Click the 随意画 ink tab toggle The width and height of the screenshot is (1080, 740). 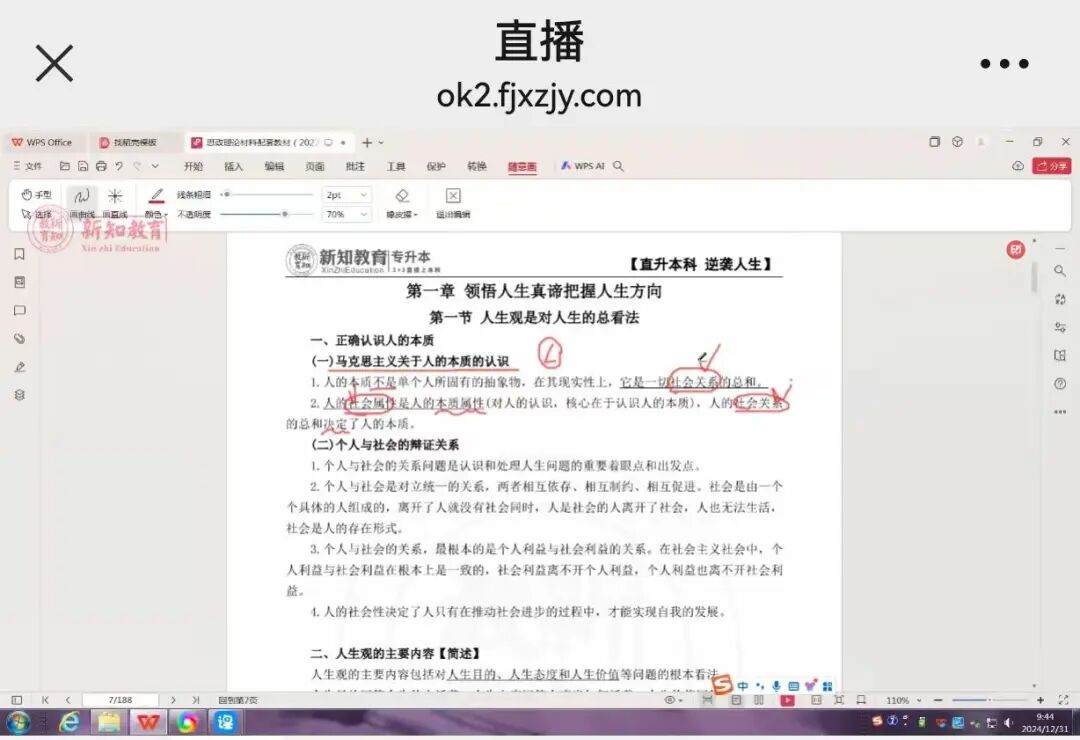point(522,166)
